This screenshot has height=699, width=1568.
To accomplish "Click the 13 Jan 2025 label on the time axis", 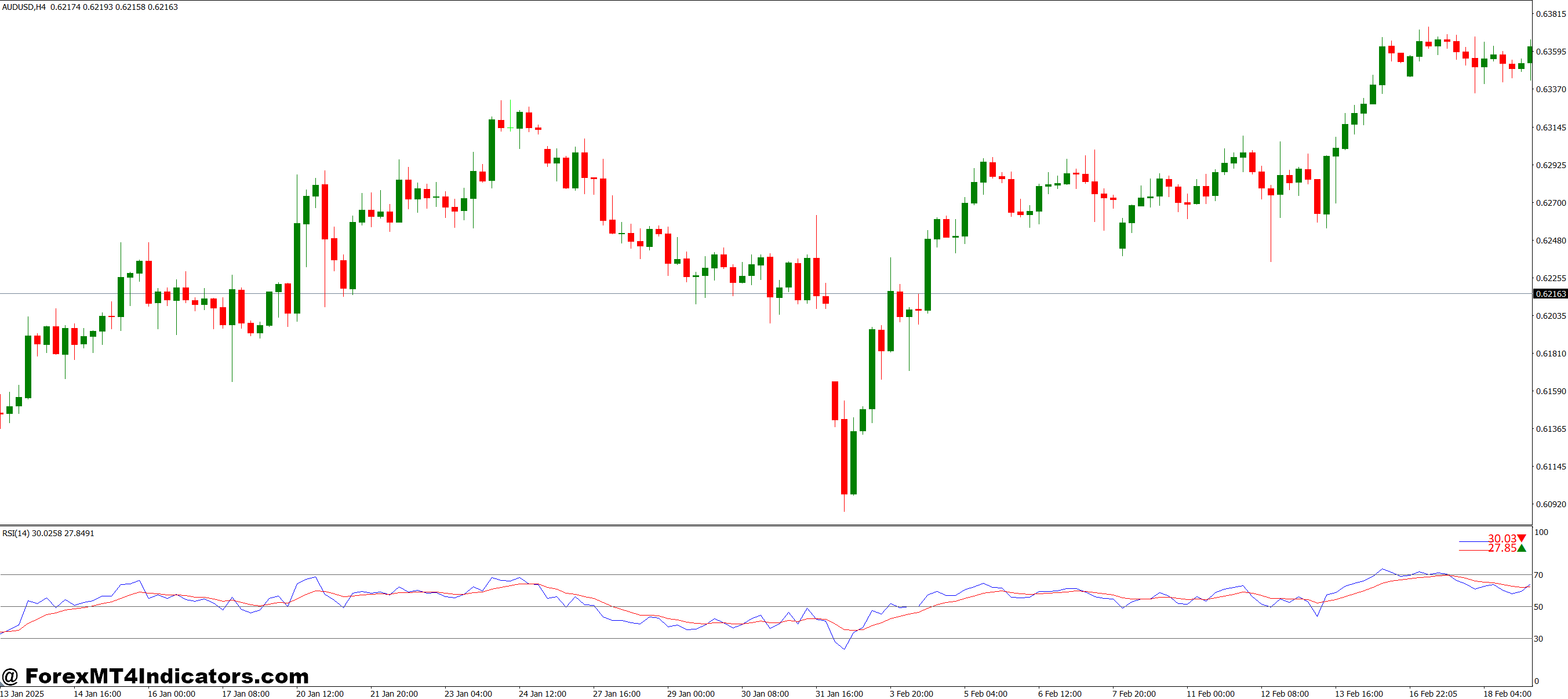I will pos(21,694).
